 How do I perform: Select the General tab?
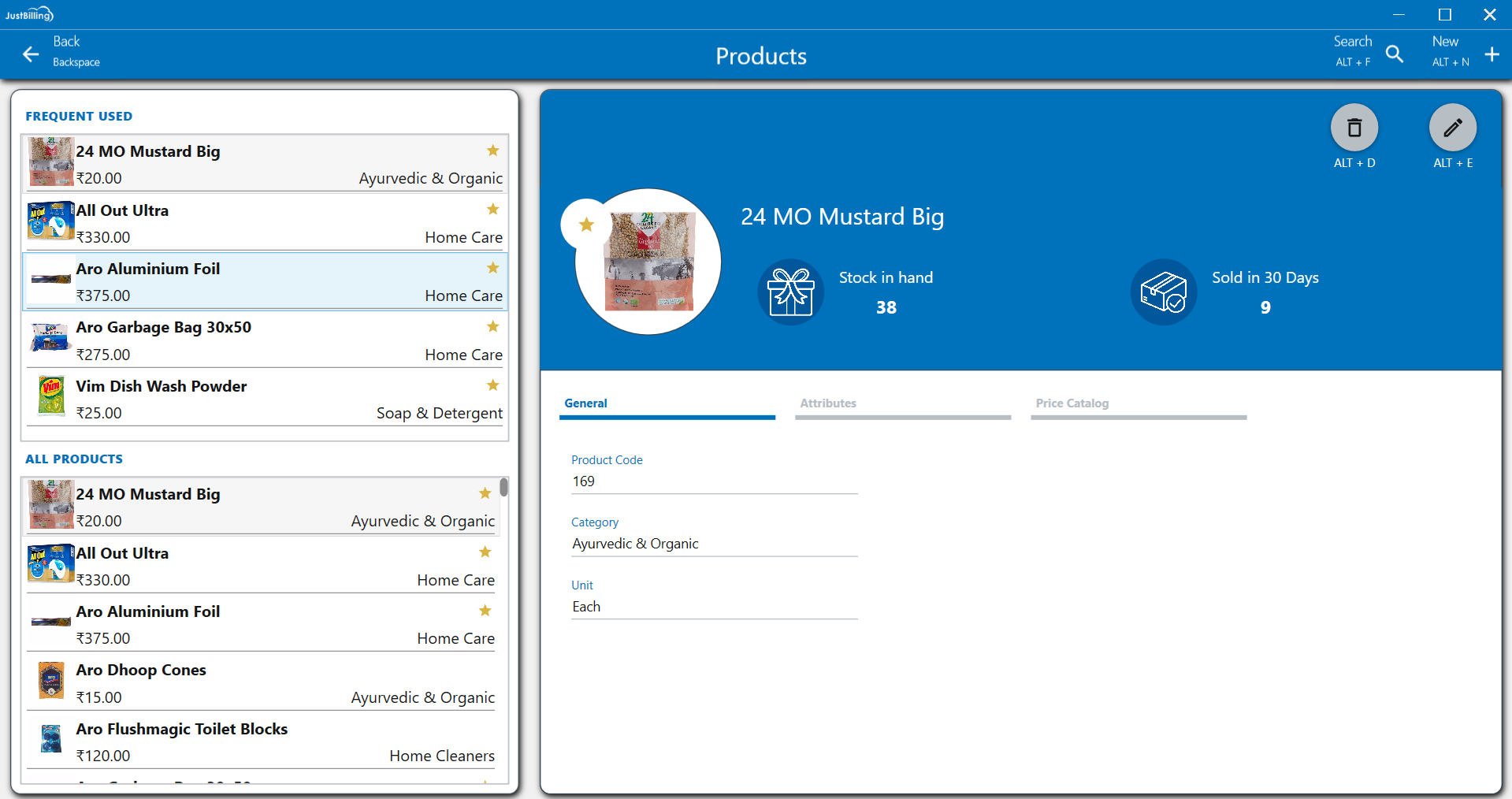(667, 404)
